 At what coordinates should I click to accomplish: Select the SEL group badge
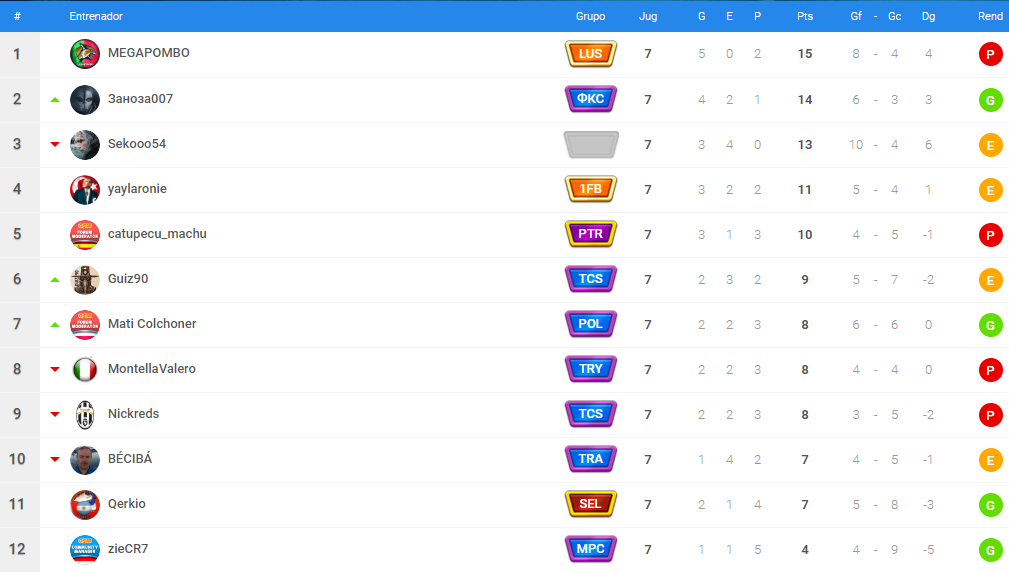pyautogui.click(x=591, y=504)
